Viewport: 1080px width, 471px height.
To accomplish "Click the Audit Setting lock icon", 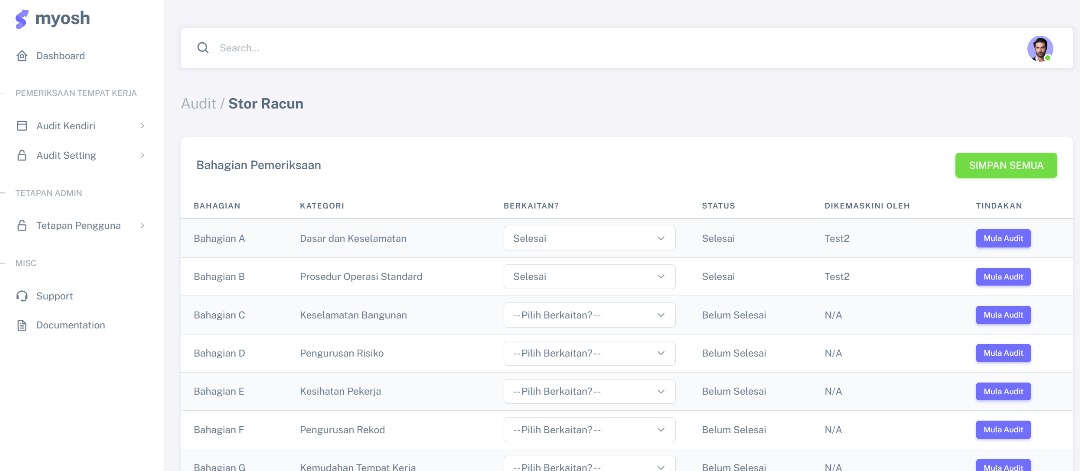I will point(22,156).
